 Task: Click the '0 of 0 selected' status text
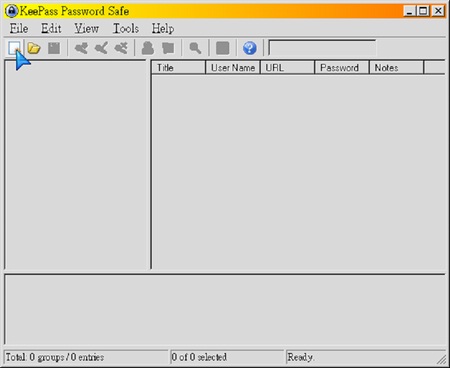tap(199, 357)
